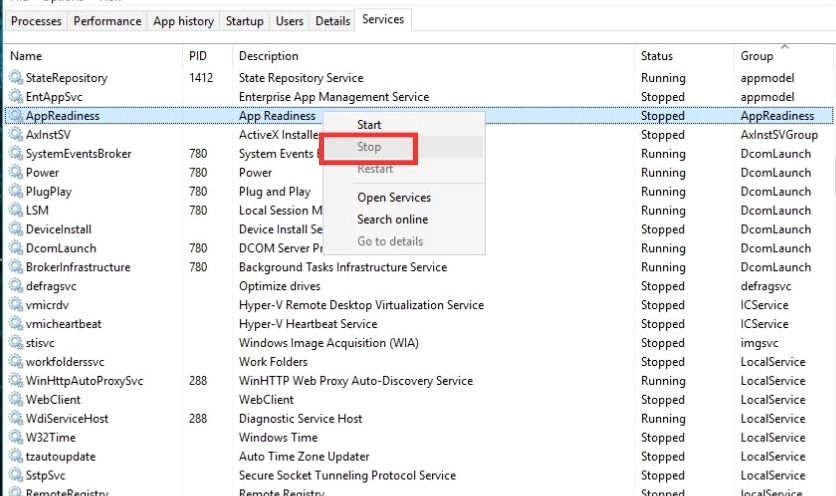The image size is (836, 496).
Task: Click 'Enterprise App Management Service' description
Action: [334, 97]
